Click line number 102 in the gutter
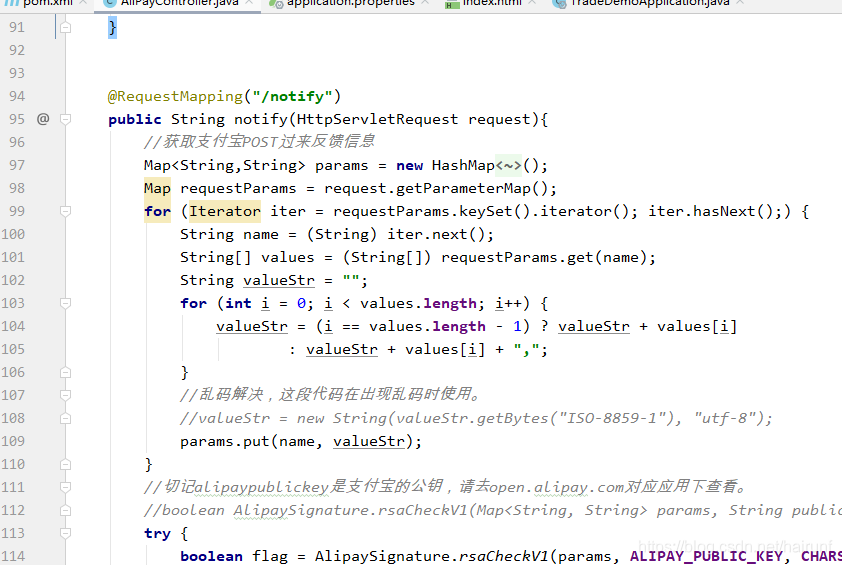Screen dimensions: 842x565 [x=13, y=280]
